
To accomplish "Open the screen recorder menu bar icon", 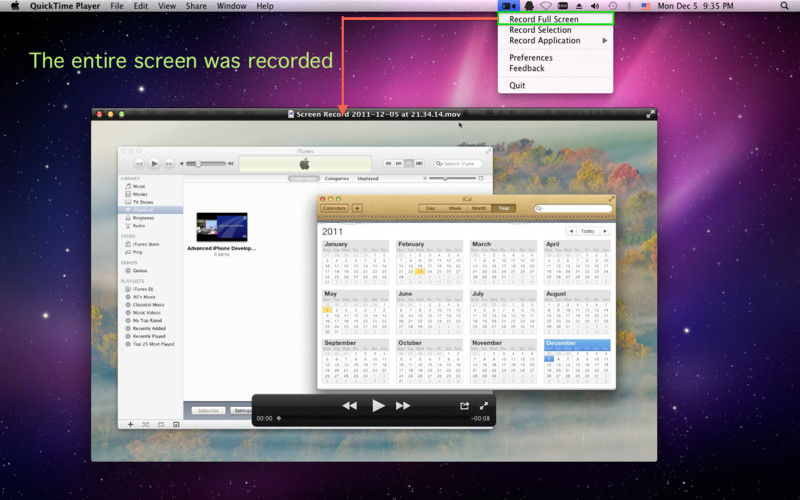I will click(x=508, y=6).
